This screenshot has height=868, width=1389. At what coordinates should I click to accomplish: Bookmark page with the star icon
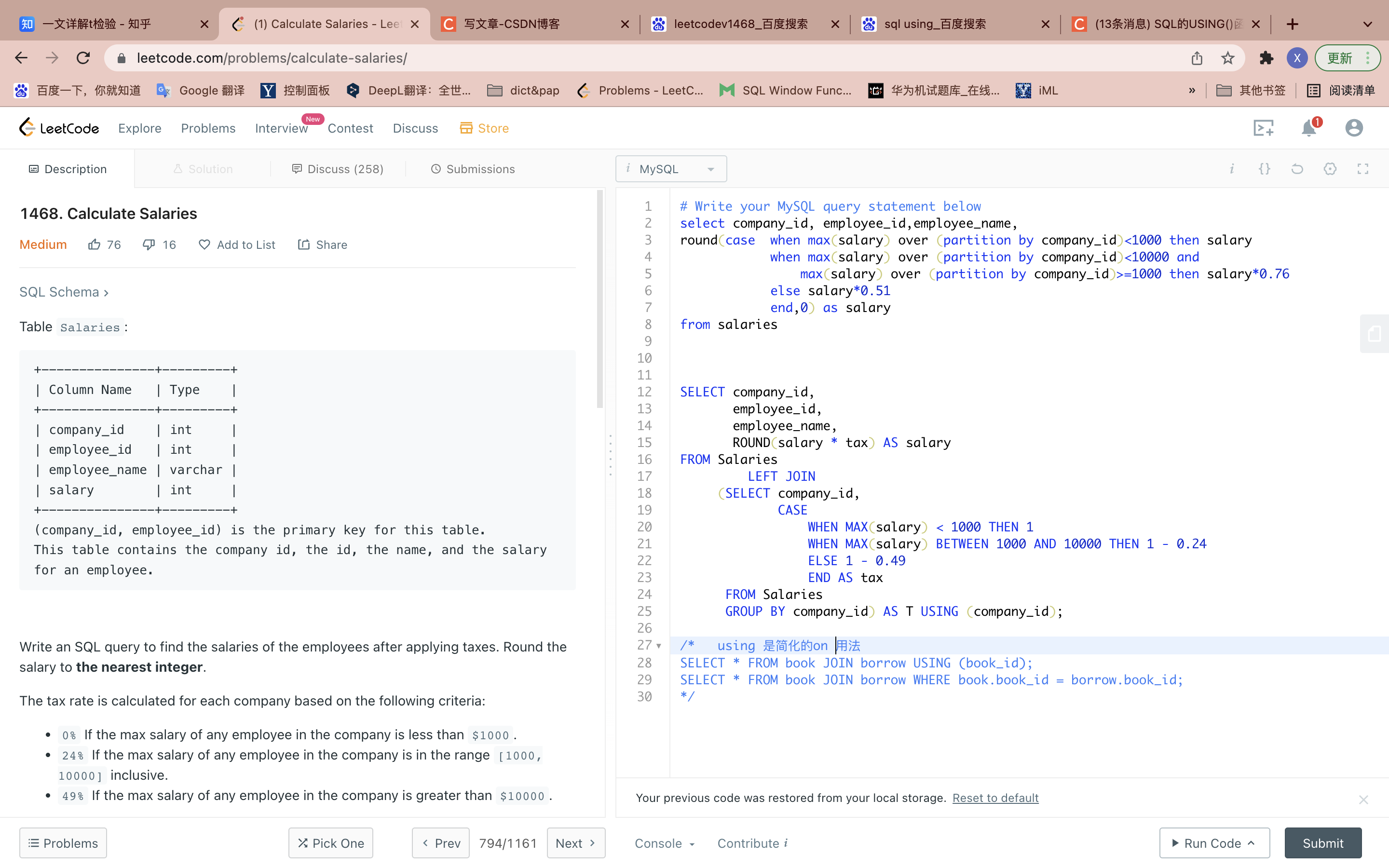pyautogui.click(x=1228, y=58)
